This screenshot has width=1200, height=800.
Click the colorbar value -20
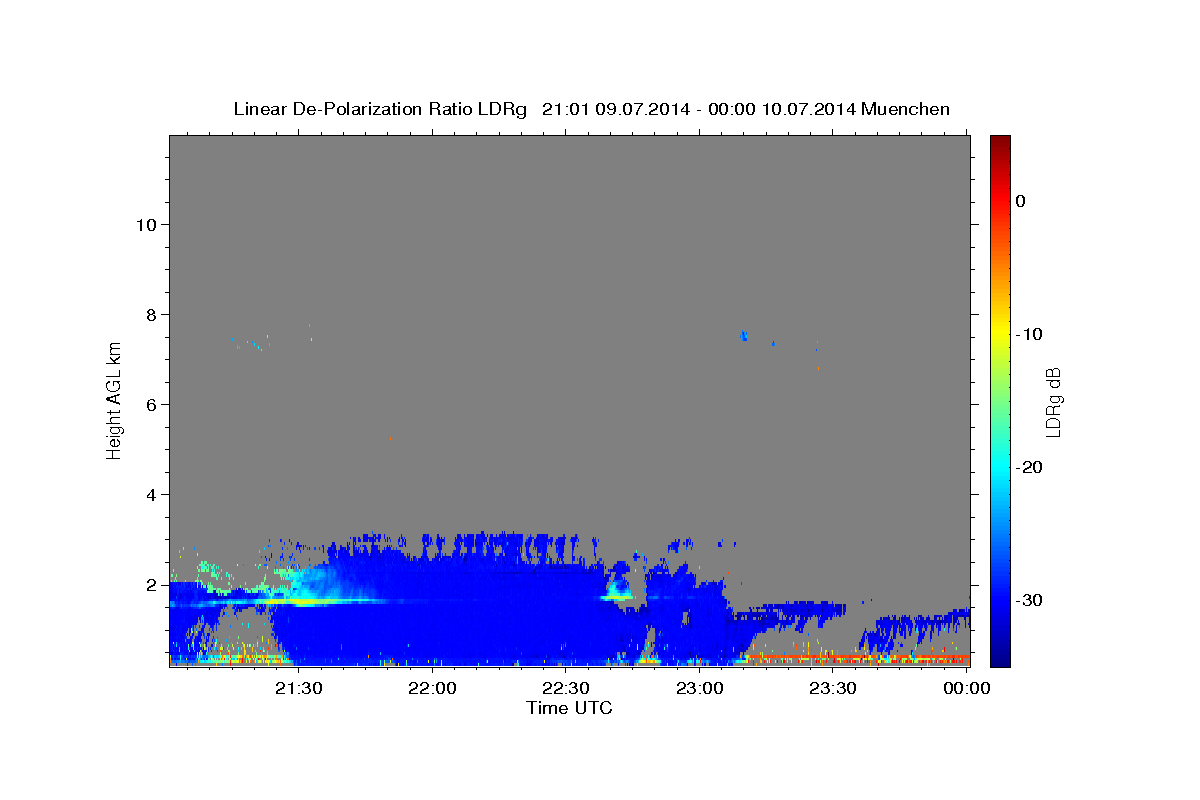pos(1029,467)
